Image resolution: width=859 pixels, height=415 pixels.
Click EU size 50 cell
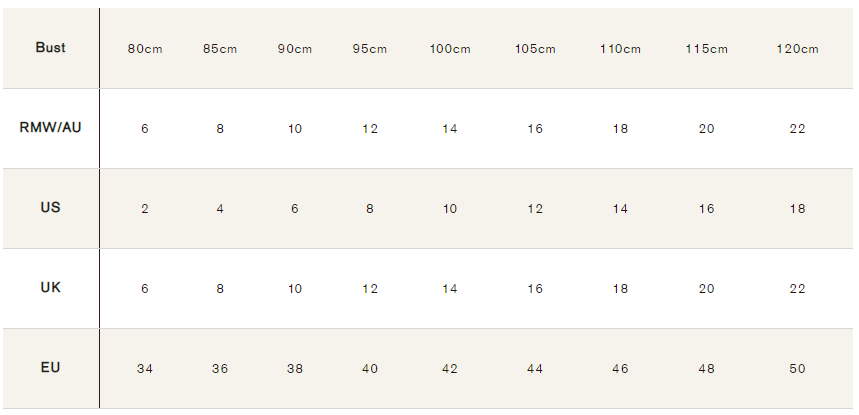point(797,369)
